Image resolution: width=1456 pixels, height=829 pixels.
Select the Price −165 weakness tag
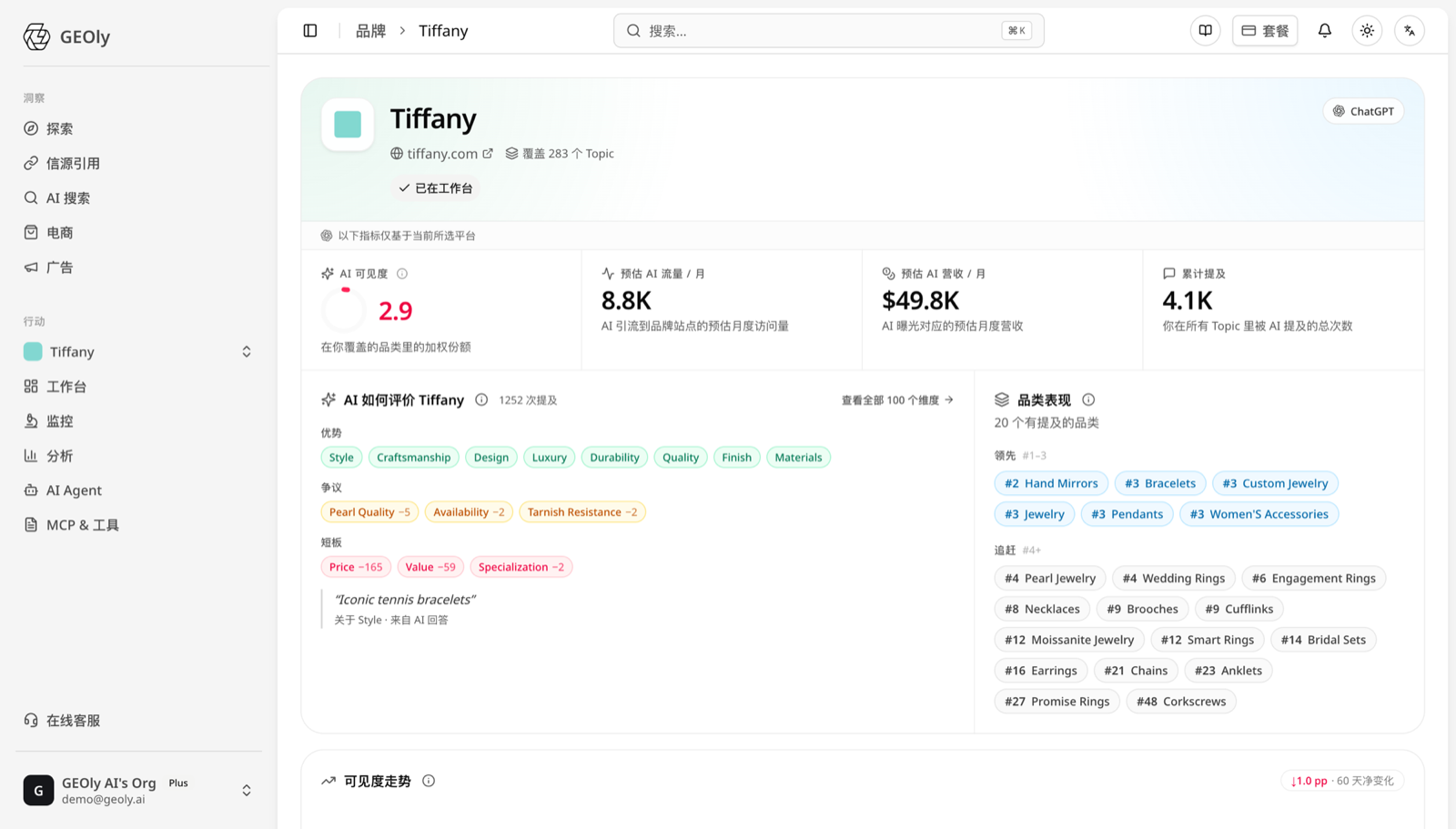click(356, 567)
